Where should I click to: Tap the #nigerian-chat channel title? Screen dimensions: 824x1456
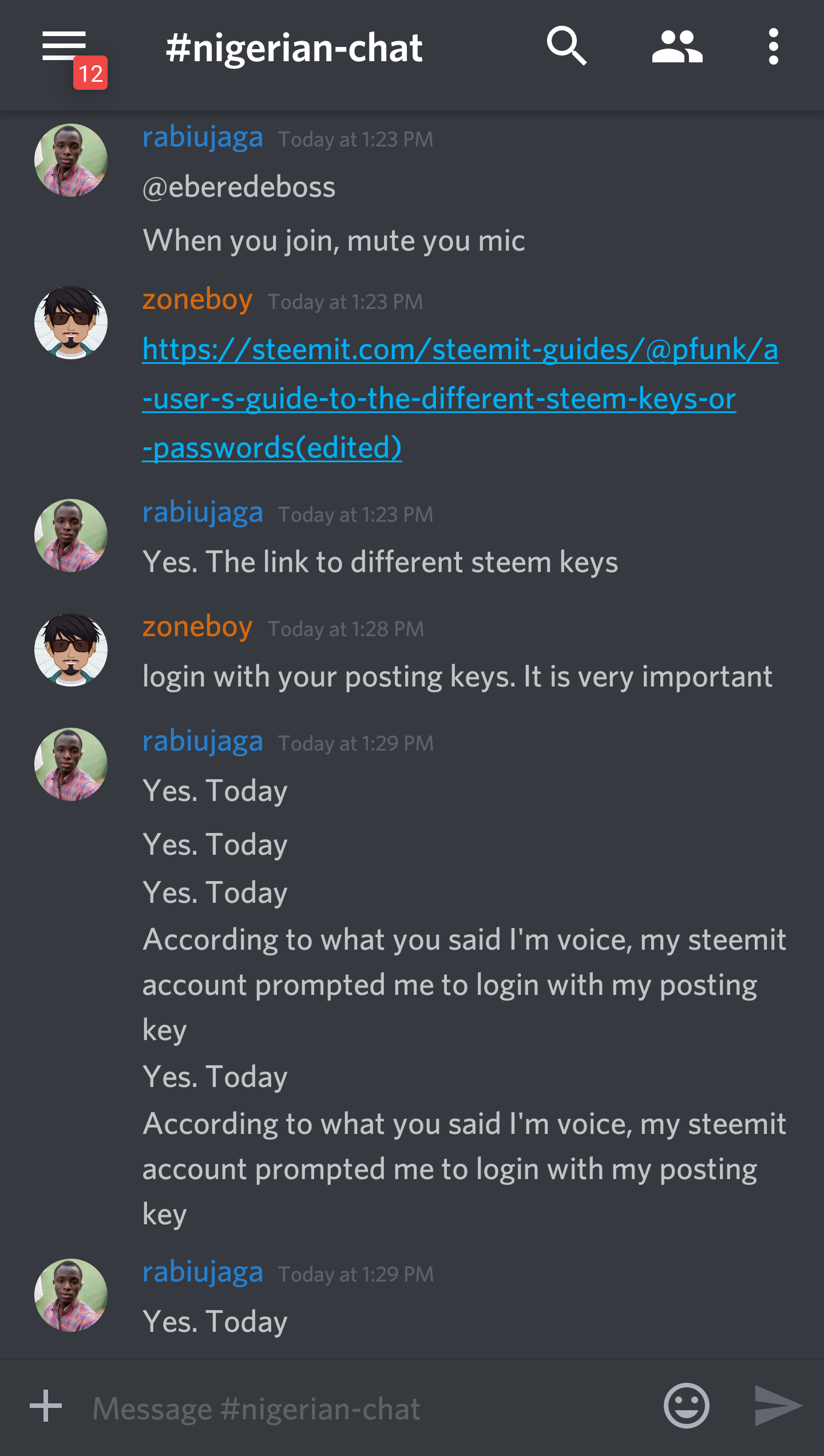pyautogui.click(x=294, y=48)
